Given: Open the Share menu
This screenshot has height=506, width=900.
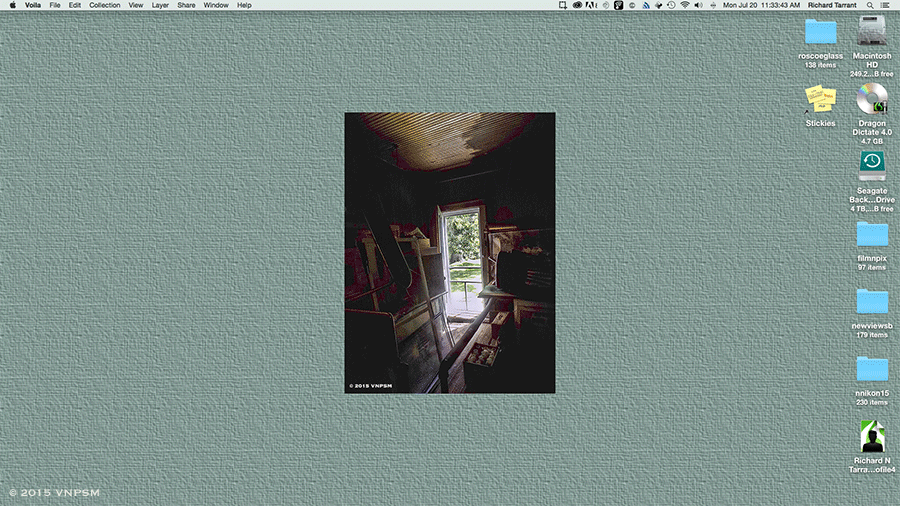Looking at the screenshot, I should click(186, 5).
